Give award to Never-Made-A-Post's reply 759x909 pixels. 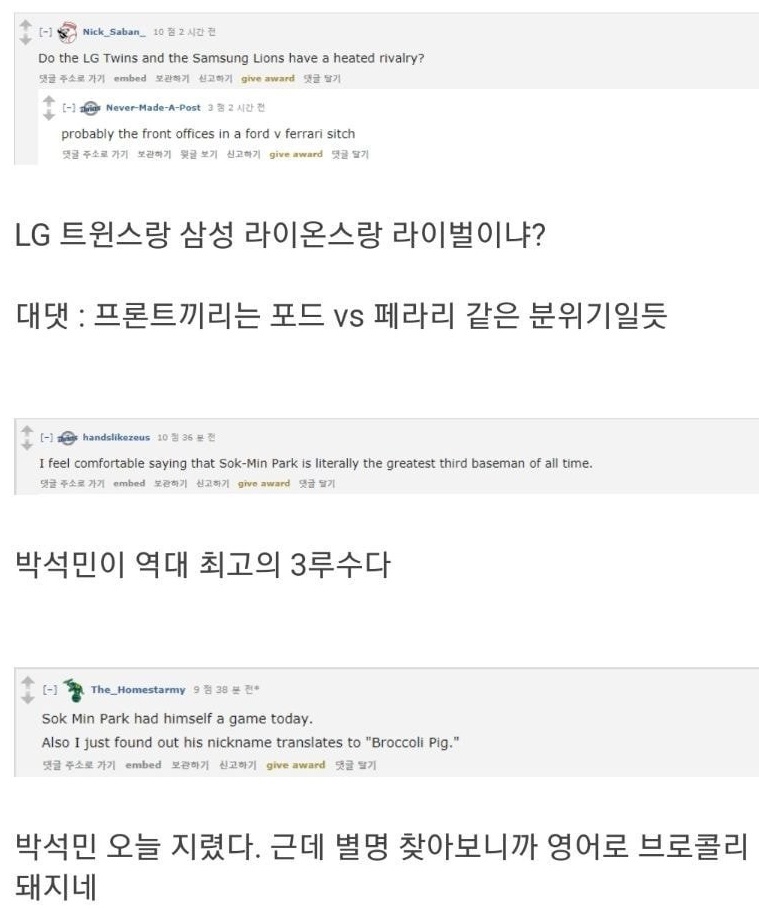[x=296, y=154]
